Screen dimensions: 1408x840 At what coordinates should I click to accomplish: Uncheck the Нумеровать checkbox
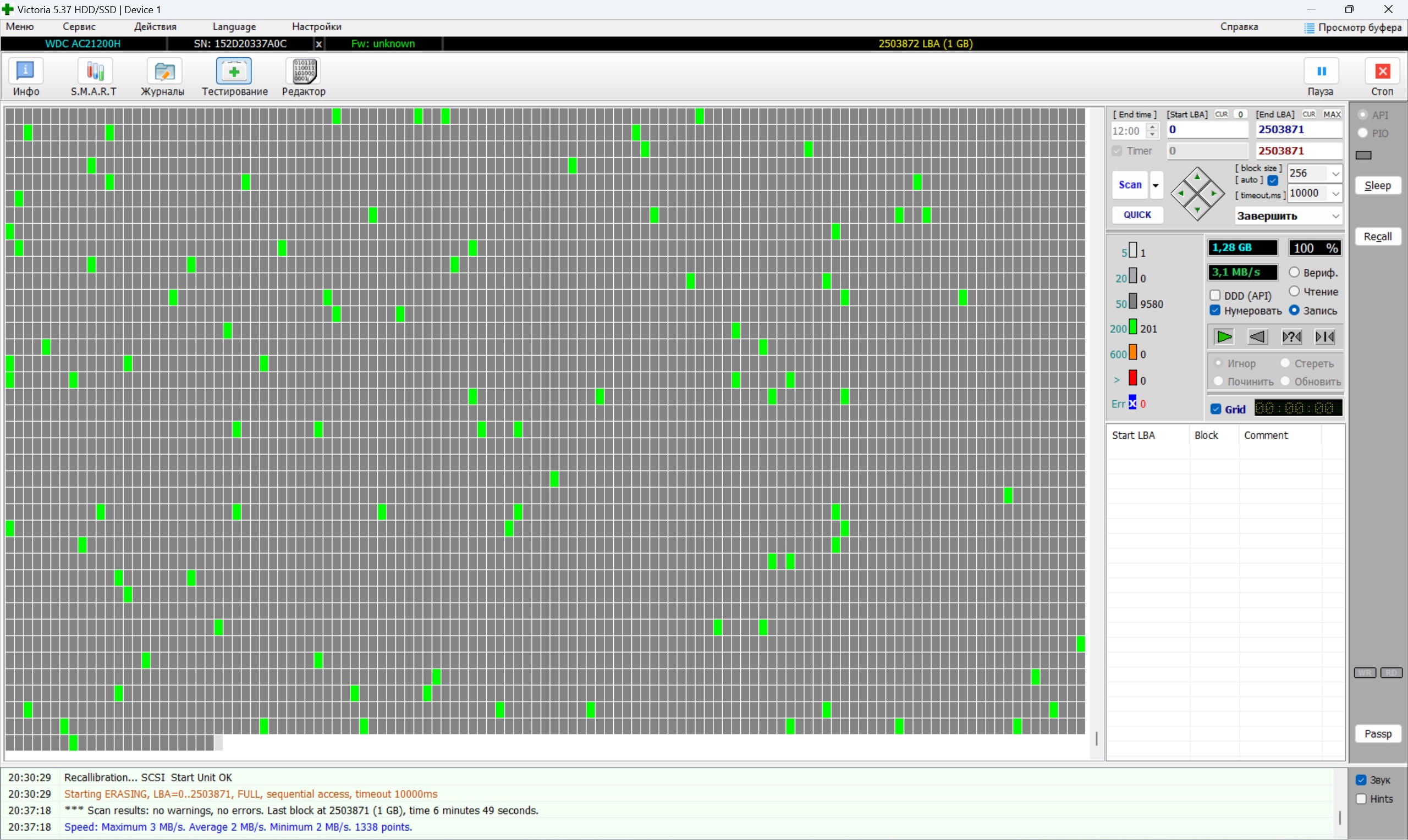pyautogui.click(x=1215, y=310)
